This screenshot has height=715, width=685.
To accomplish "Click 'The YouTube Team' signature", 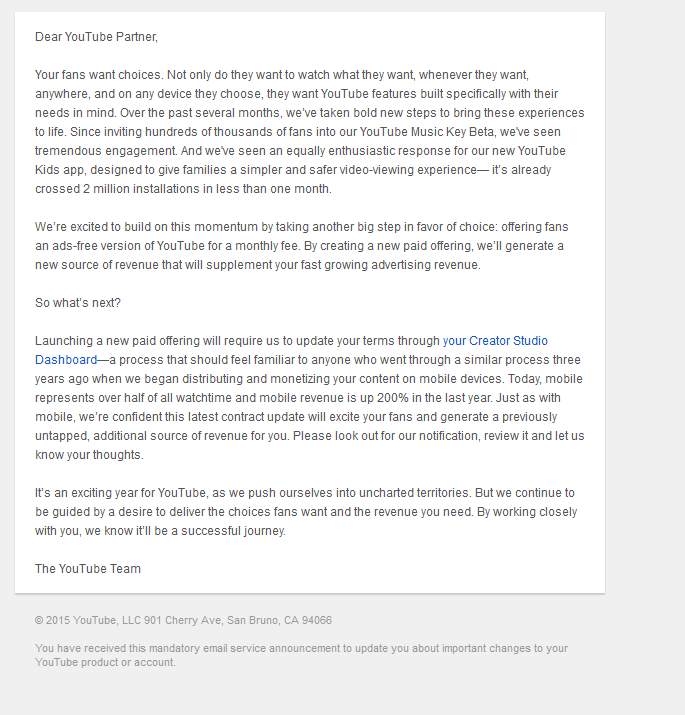I will 88,569.
